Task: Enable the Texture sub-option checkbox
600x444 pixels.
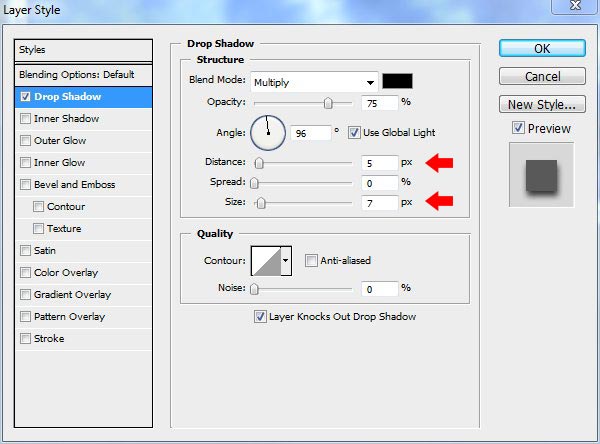Action: point(38,229)
